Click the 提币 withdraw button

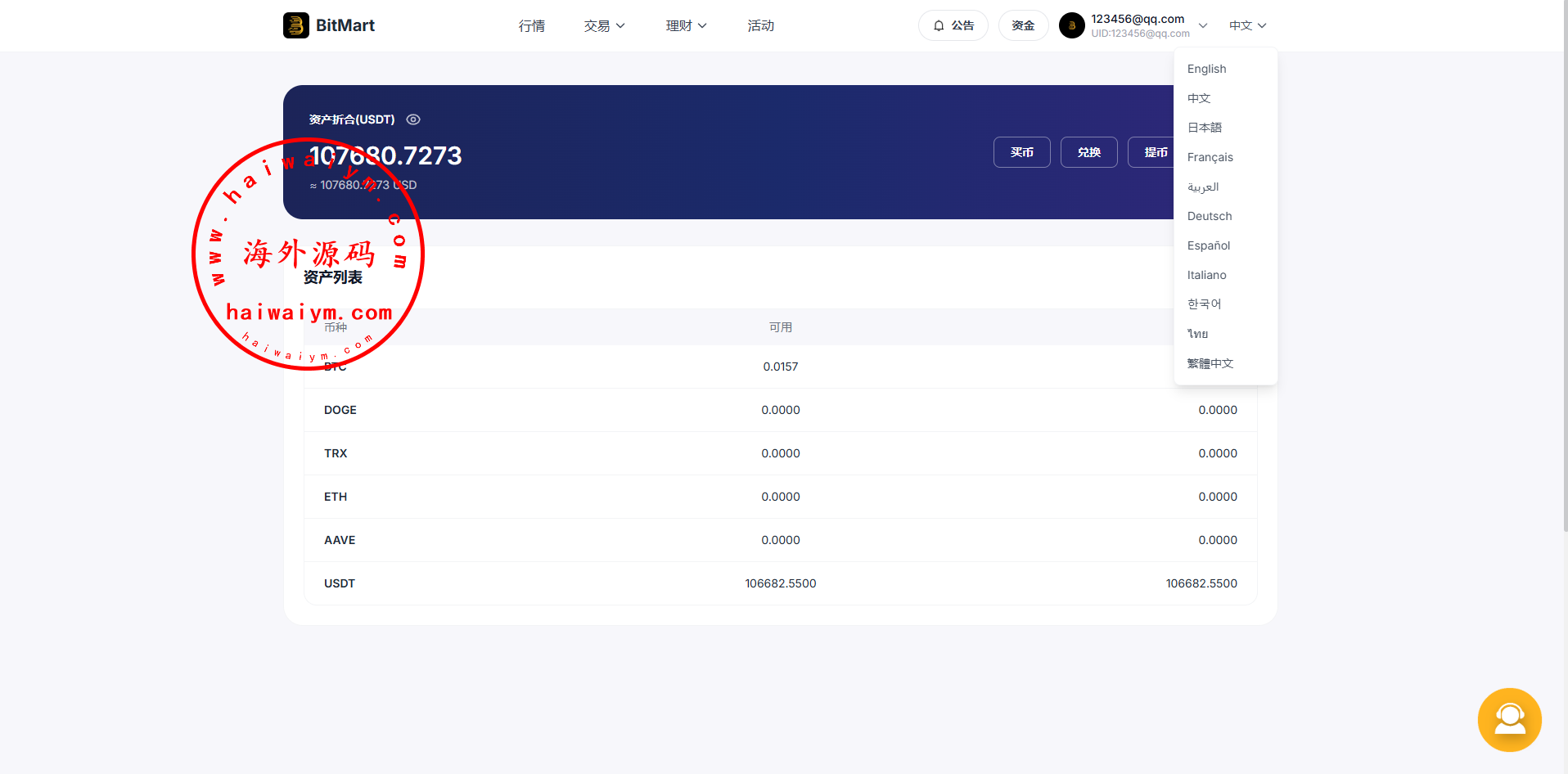pos(1151,152)
